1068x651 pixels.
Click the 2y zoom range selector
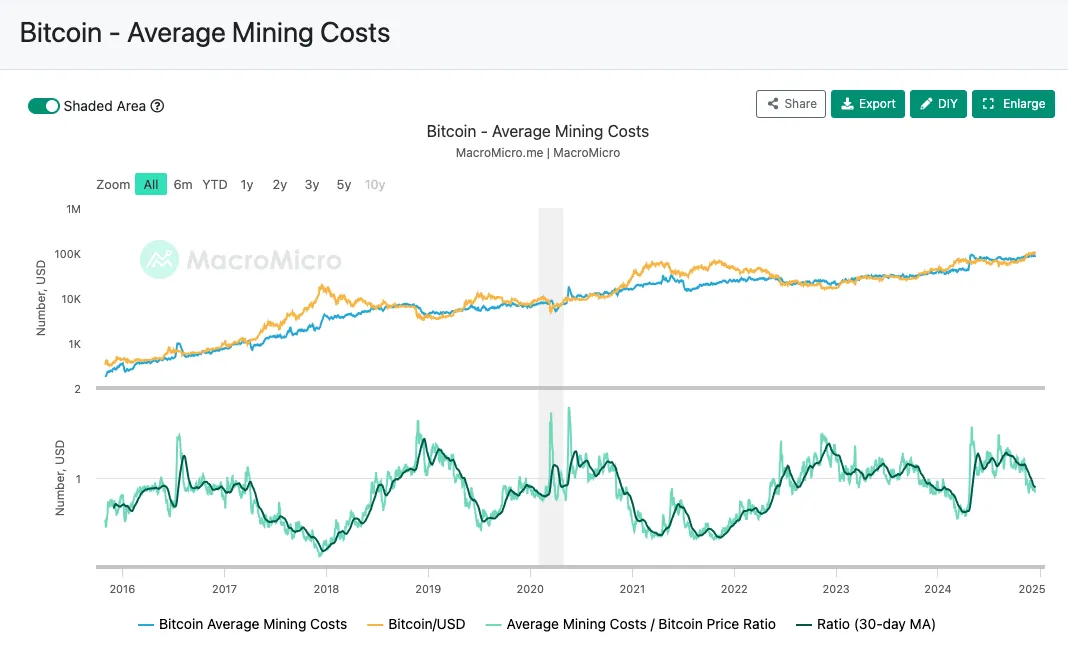[x=279, y=184]
